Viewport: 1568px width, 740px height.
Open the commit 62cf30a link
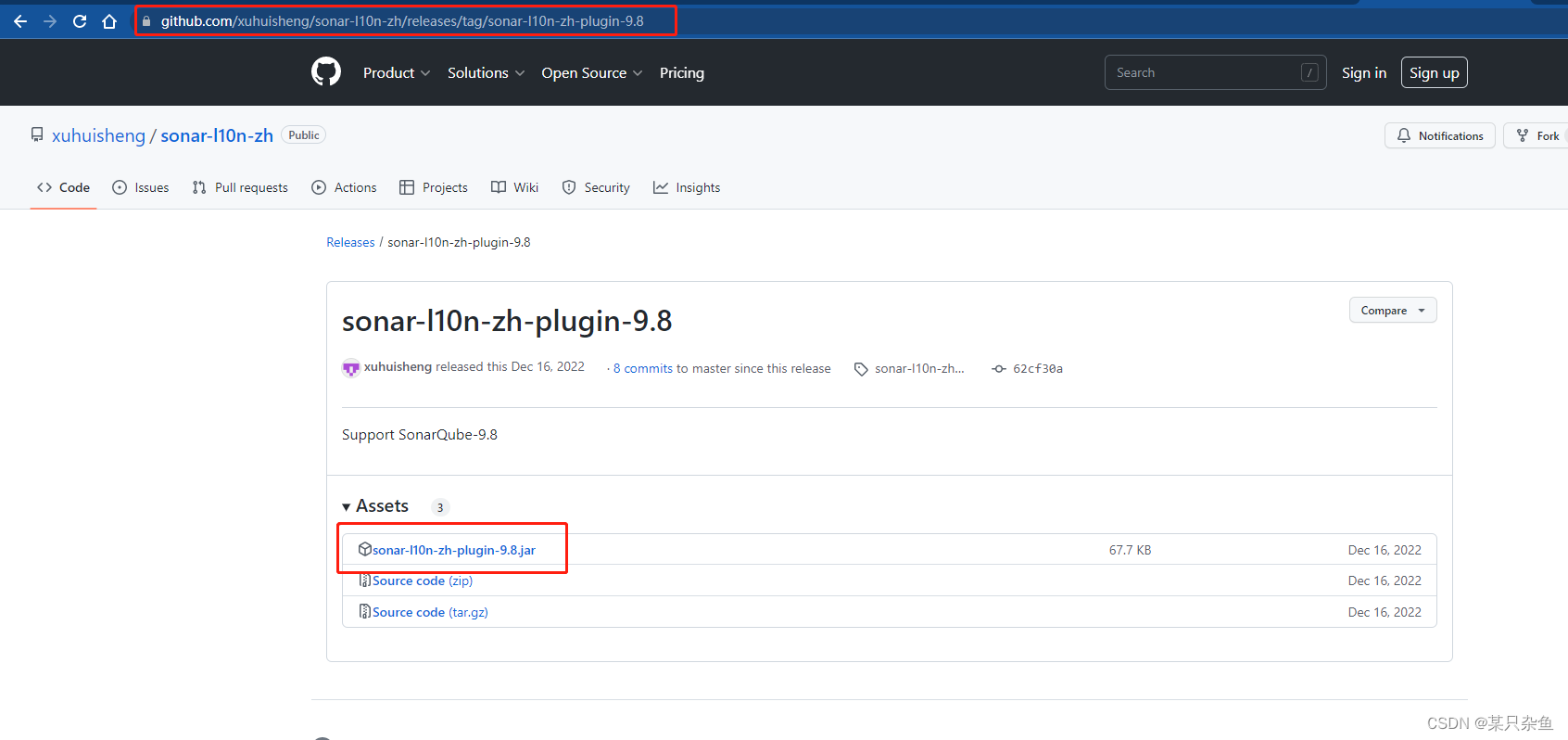1038,369
